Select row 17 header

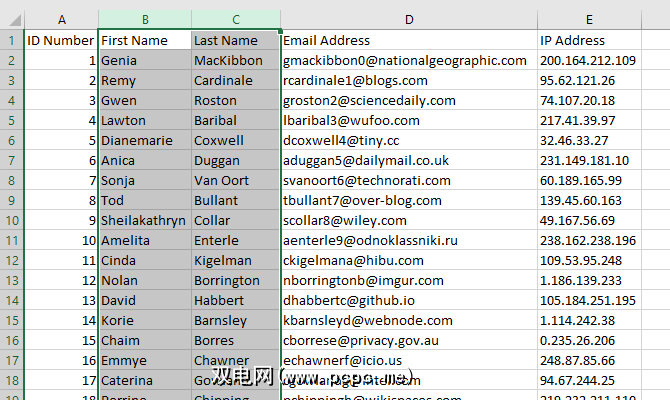(x=12, y=360)
